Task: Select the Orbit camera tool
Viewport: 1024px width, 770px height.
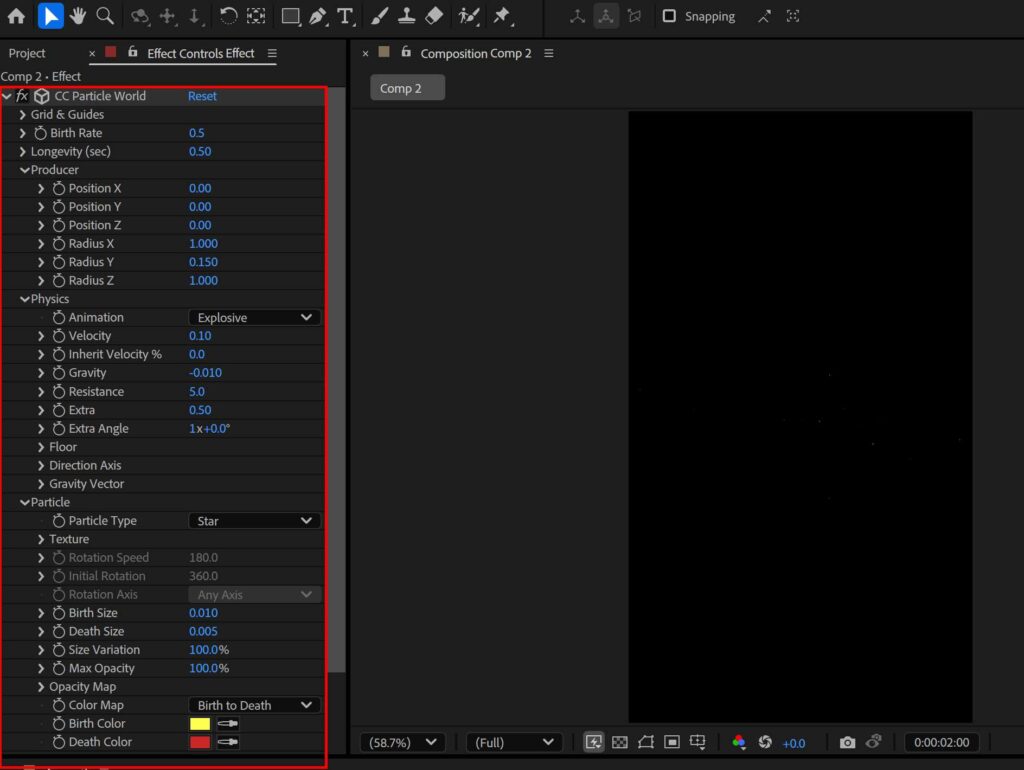Action: tap(140, 16)
